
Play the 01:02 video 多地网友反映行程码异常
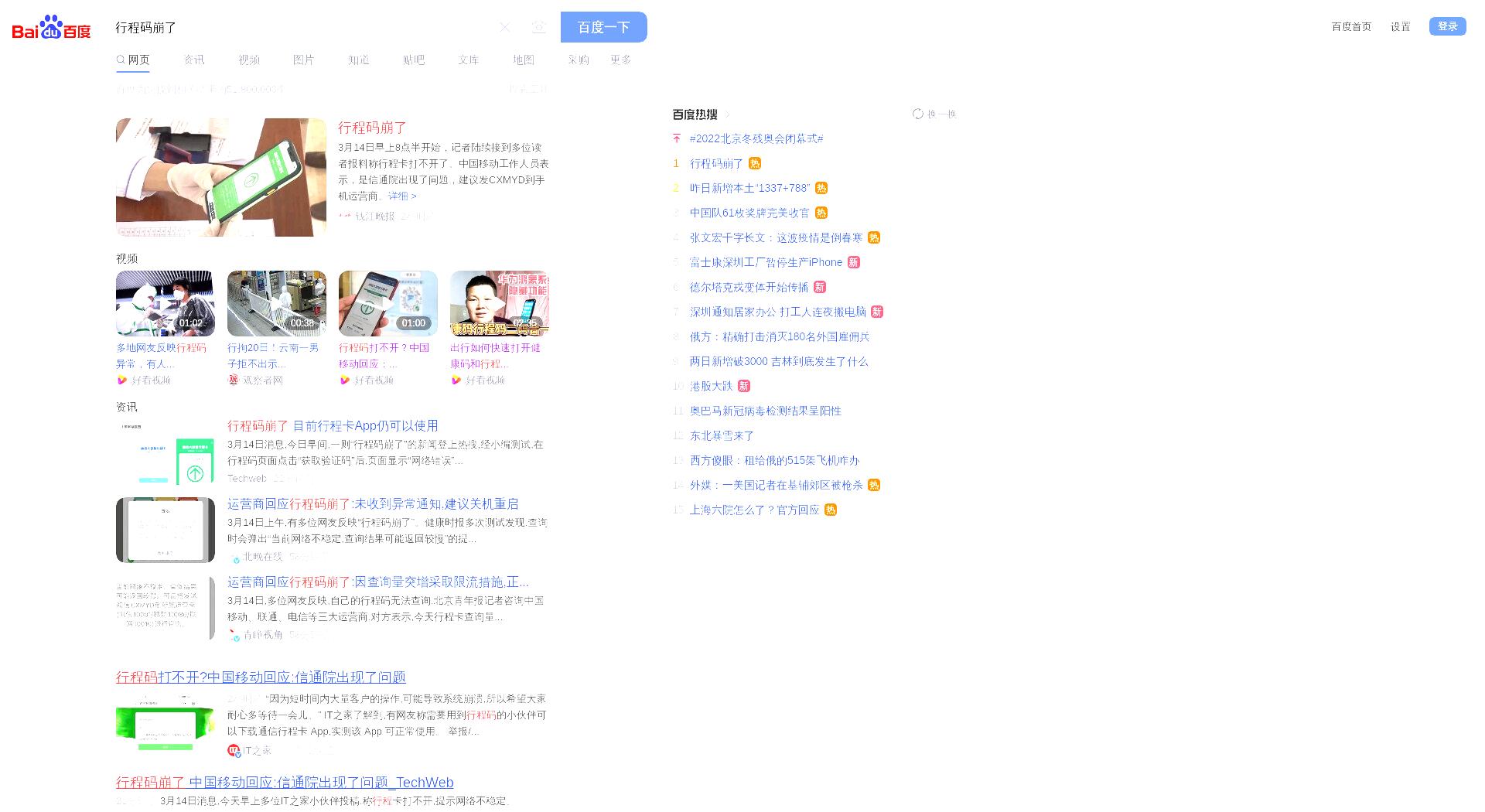(x=165, y=303)
